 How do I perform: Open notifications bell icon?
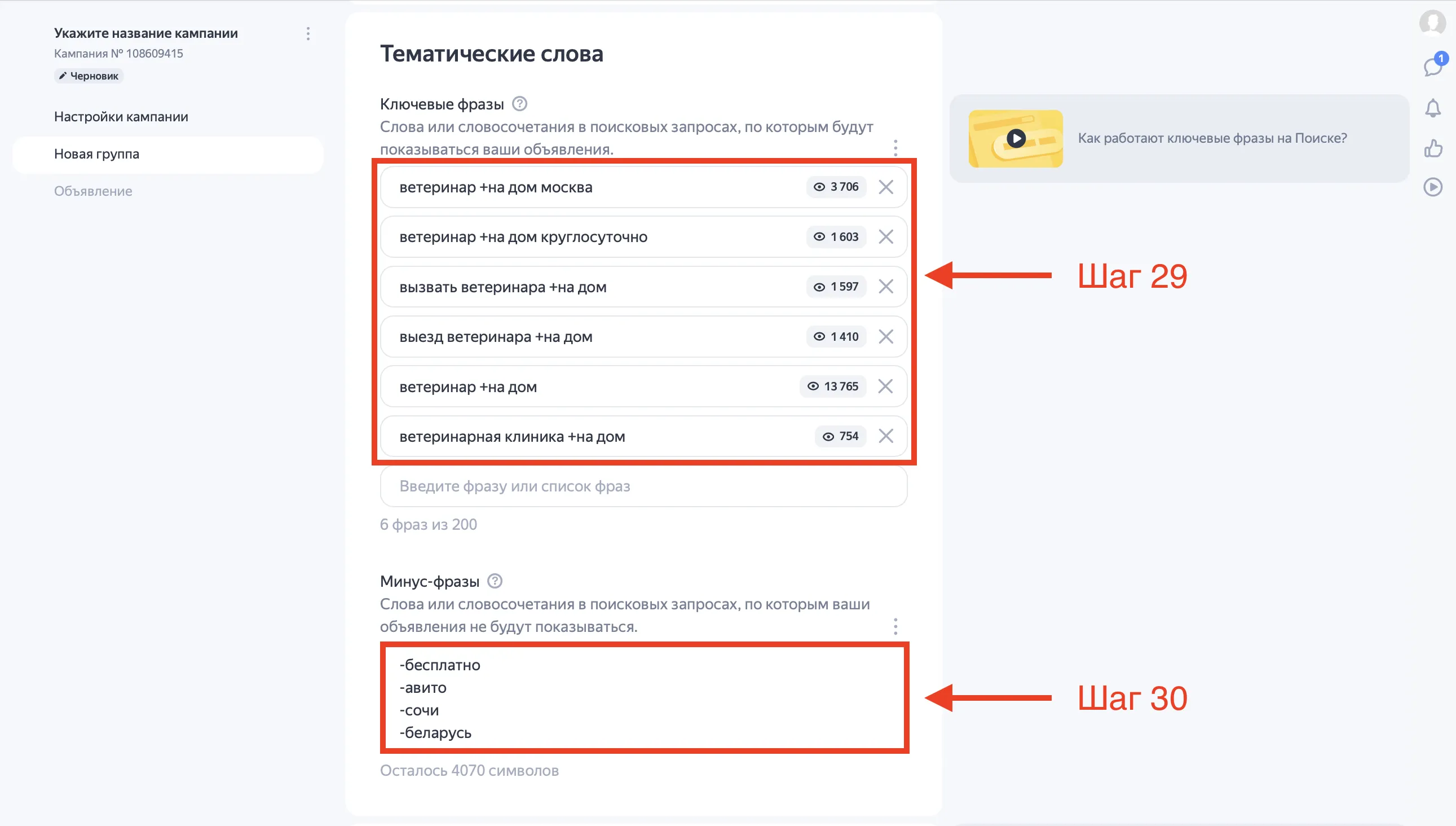(1433, 107)
